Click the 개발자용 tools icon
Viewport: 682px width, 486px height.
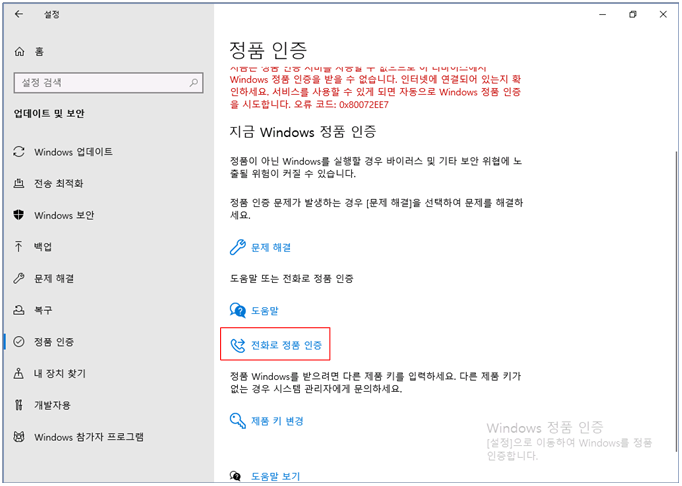(x=19, y=405)
